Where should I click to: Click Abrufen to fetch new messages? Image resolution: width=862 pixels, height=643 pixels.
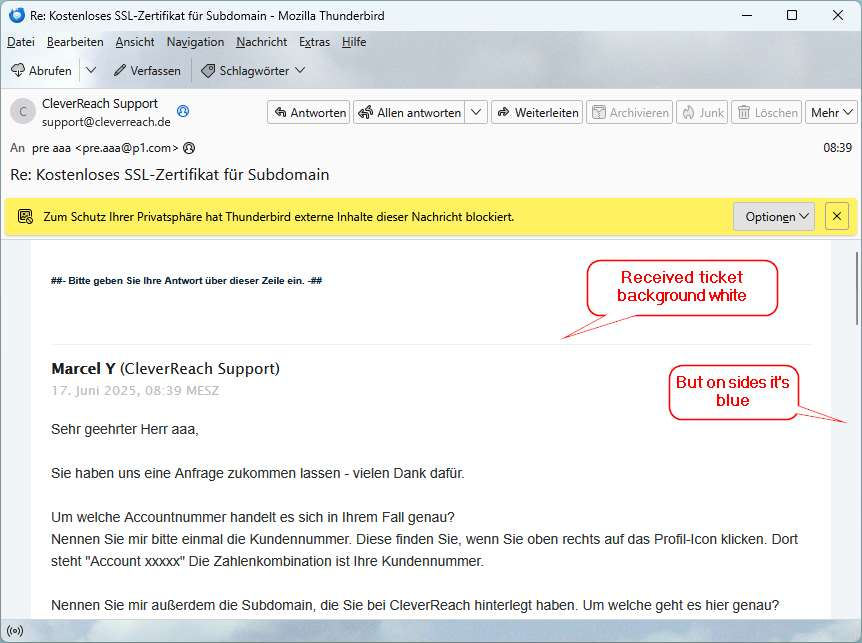click(42, 71)
